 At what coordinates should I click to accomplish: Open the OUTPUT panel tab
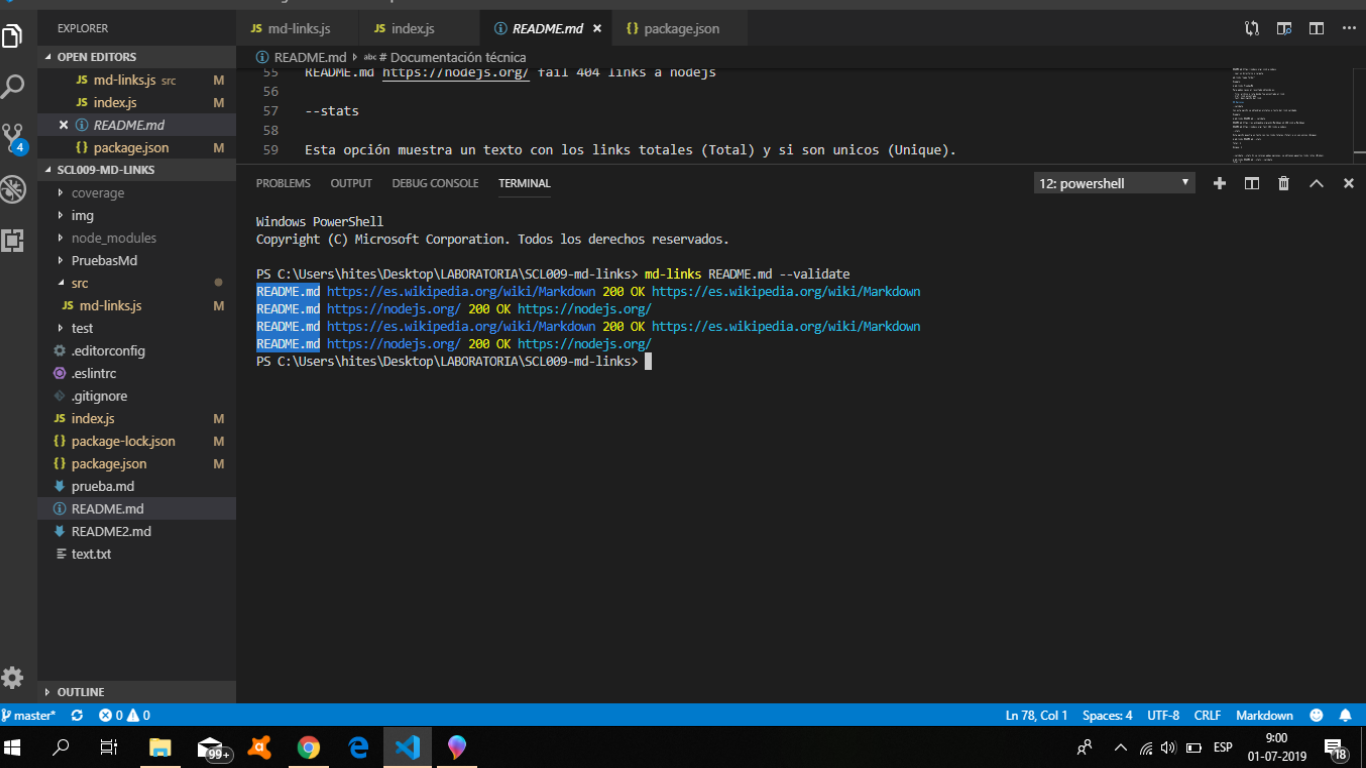click(351, 183)
